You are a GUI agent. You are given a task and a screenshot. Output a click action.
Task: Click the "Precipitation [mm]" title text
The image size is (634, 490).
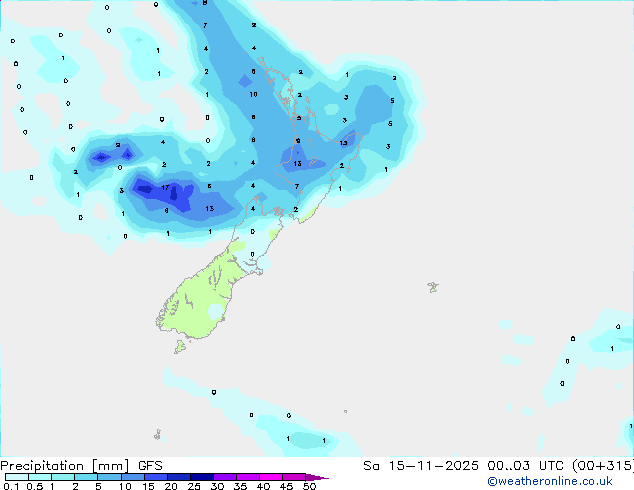tap(65, 466)
